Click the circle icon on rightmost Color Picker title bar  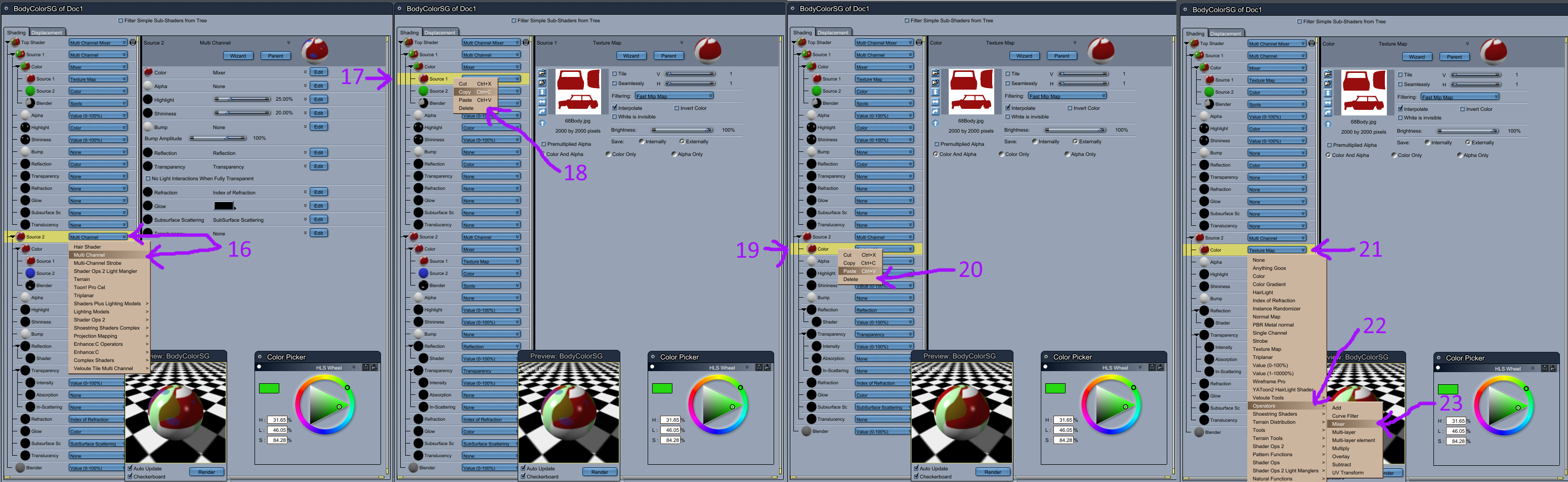tap(1438, 357)
